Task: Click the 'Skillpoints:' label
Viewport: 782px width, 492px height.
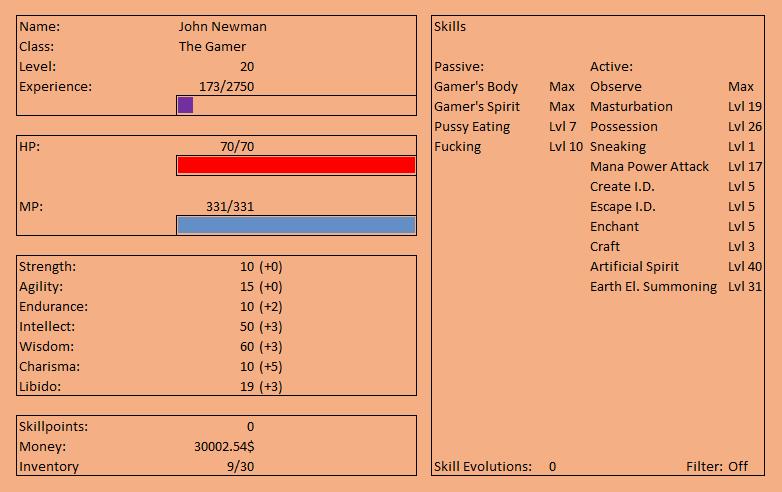Action: (x=53, y=427)
